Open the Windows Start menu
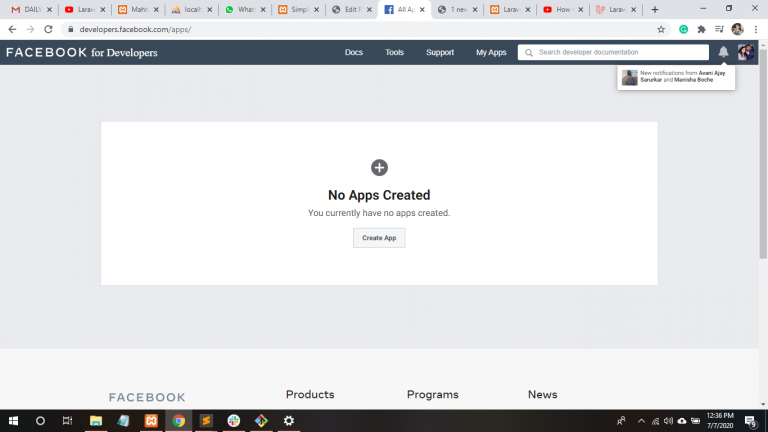 [x=13, y=421]
